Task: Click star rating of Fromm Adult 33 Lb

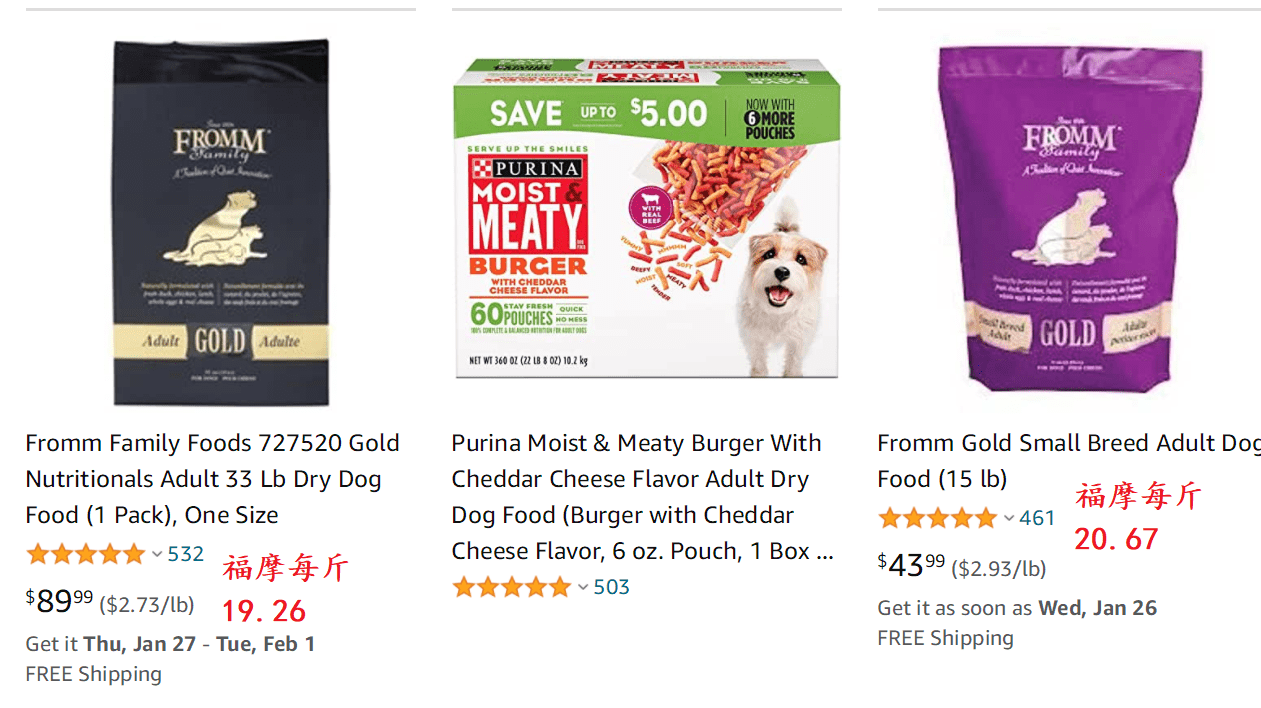Action: [86, 554]
